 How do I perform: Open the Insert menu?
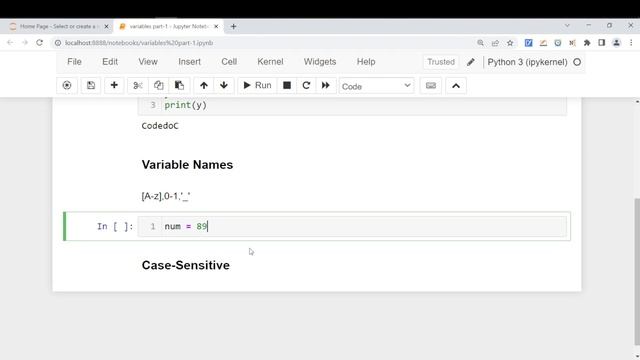pos(189,62)
